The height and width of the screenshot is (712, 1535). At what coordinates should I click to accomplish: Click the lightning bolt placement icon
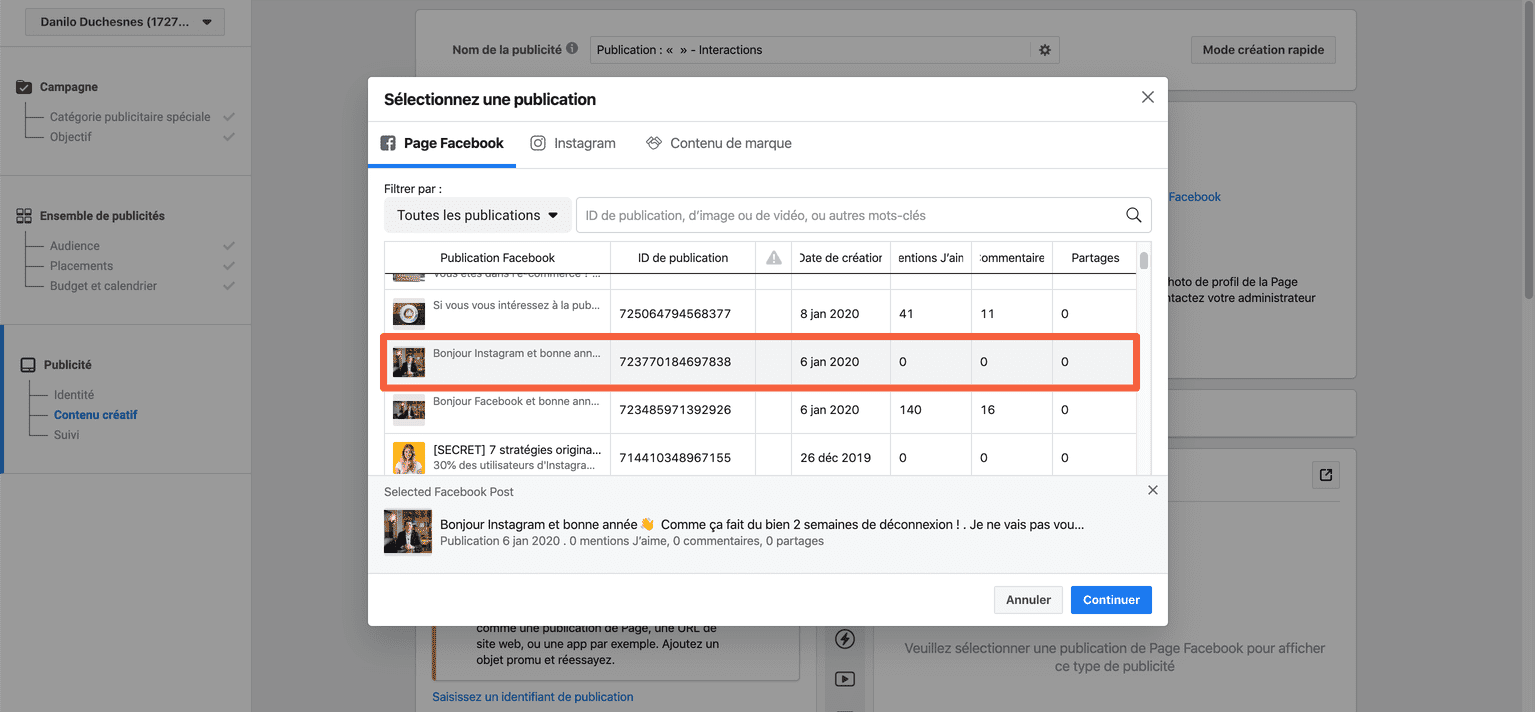click(x=845, y=639)
